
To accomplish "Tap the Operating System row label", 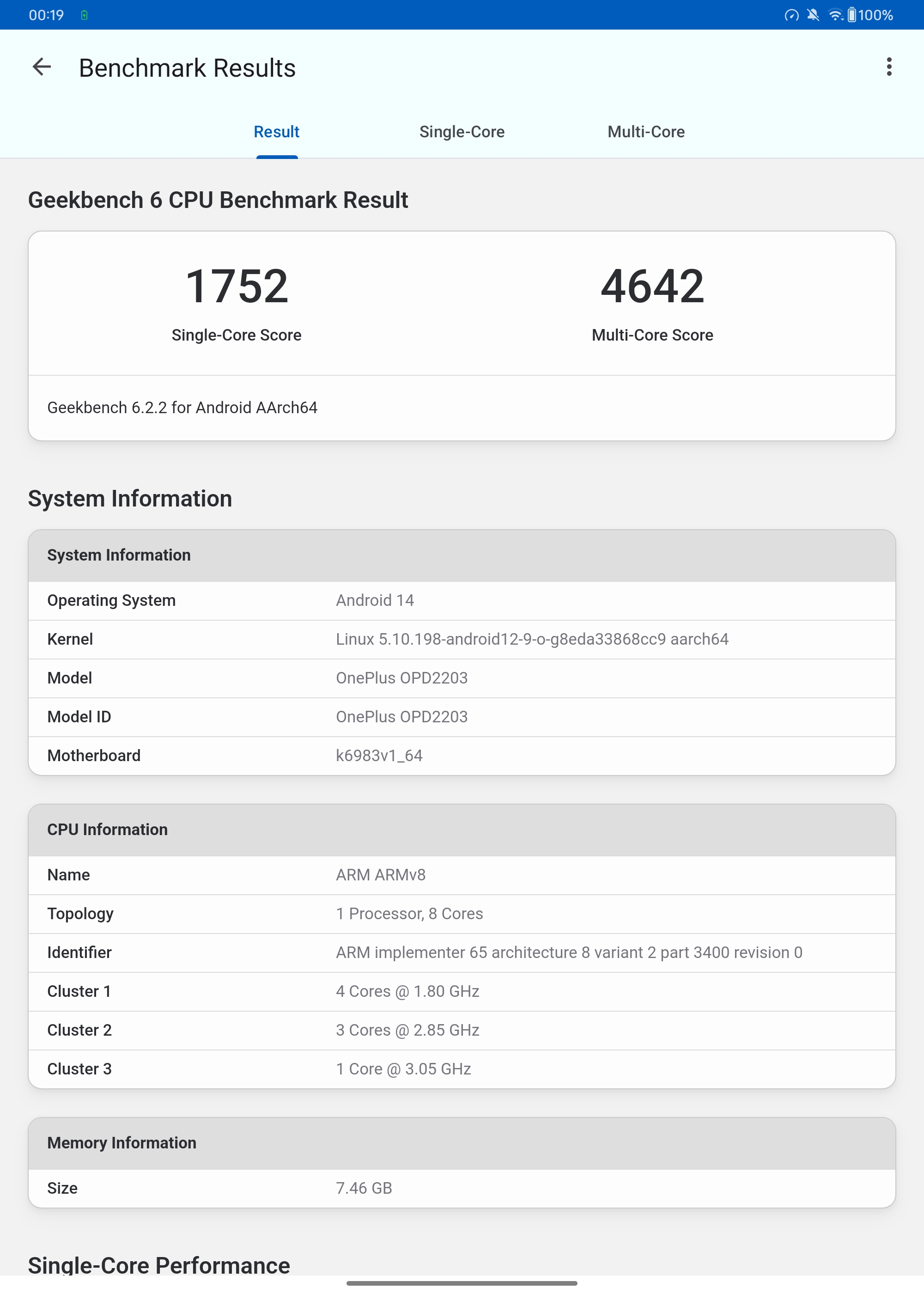I will 111,601.
